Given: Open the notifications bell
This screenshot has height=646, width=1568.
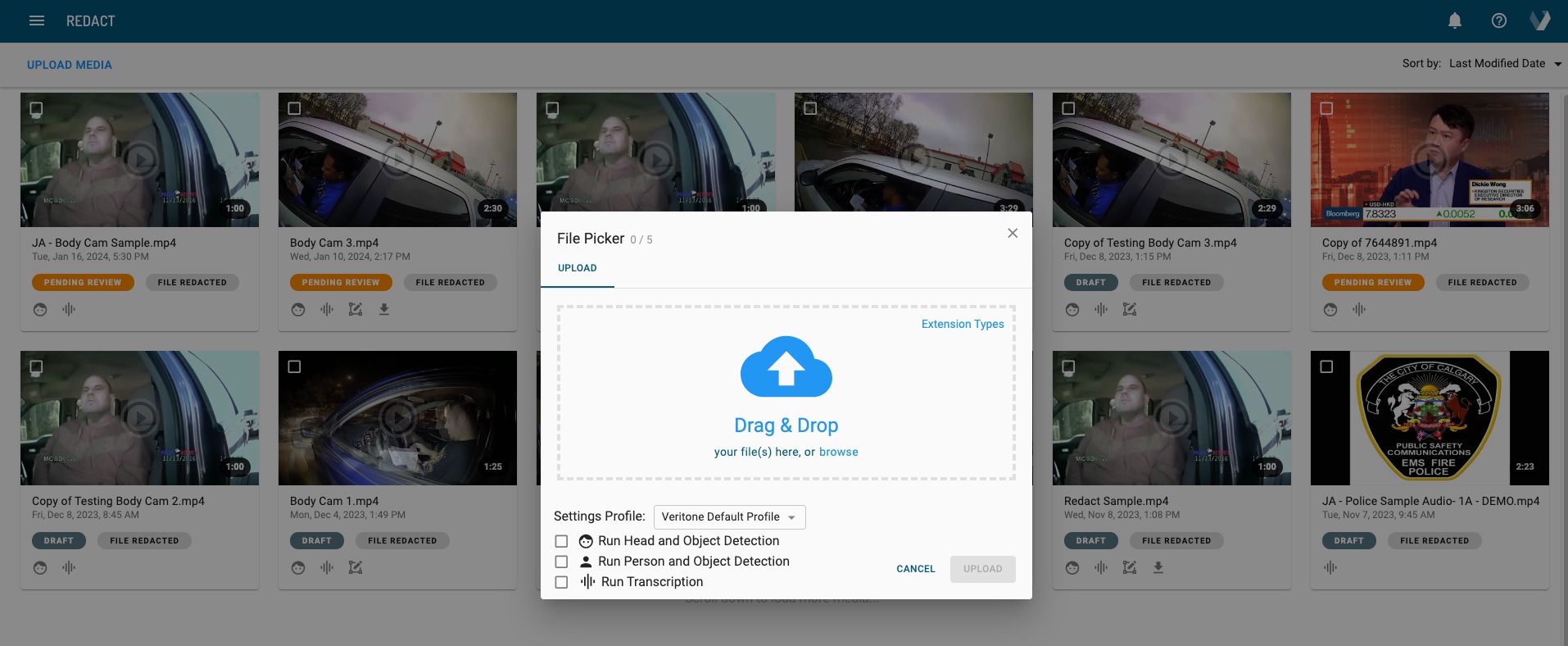Looking at the screenshot, I should point(1454,20).
